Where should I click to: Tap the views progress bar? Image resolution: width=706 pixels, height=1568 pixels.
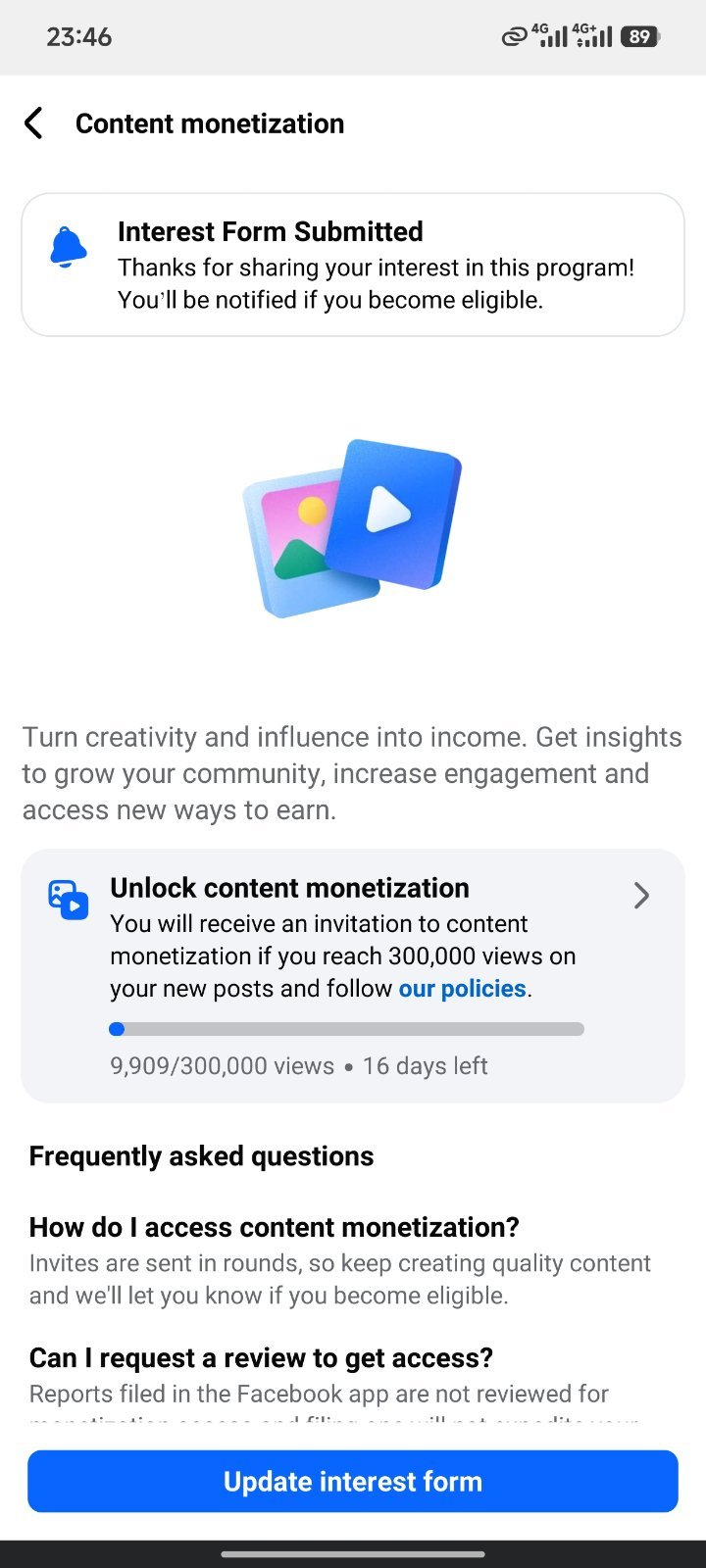point(347,1029)
